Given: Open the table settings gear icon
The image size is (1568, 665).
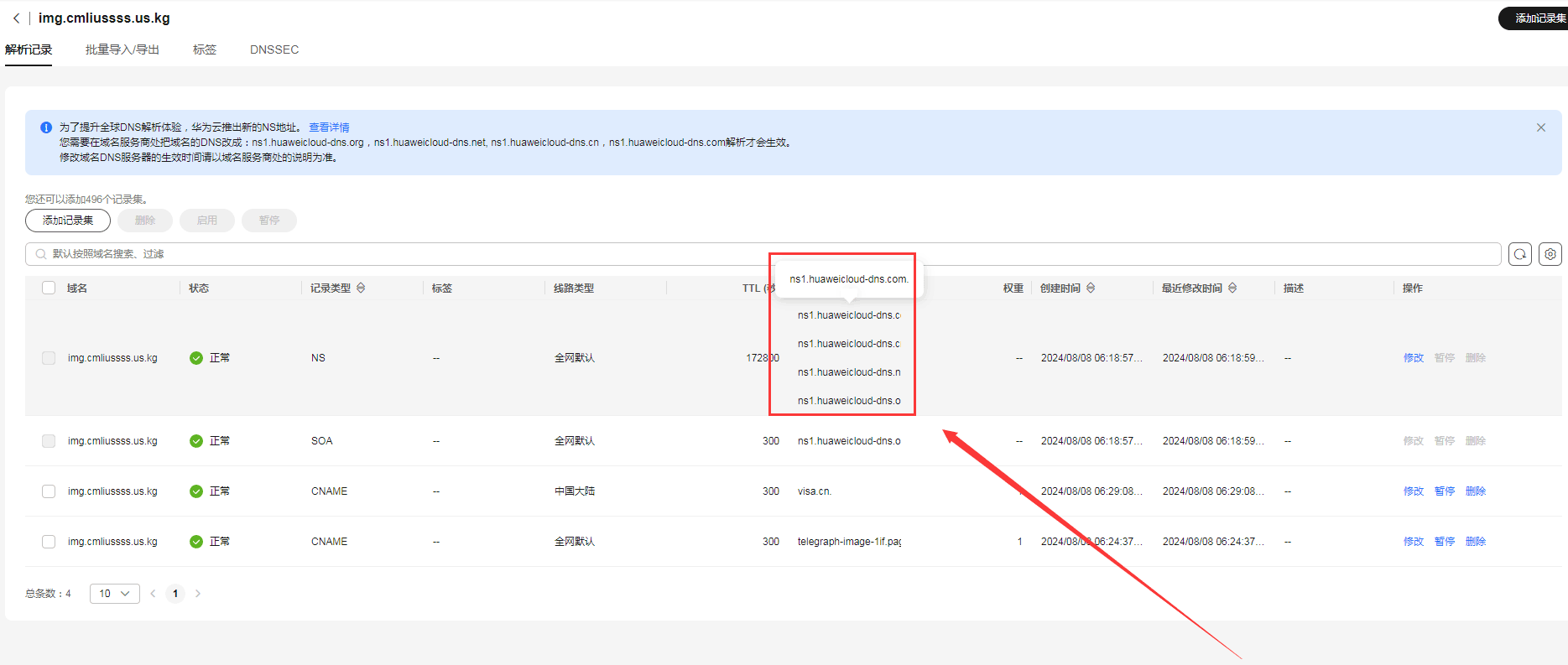Looking at the screenshot, I should pyautogui.click(x=1550, y=254).
